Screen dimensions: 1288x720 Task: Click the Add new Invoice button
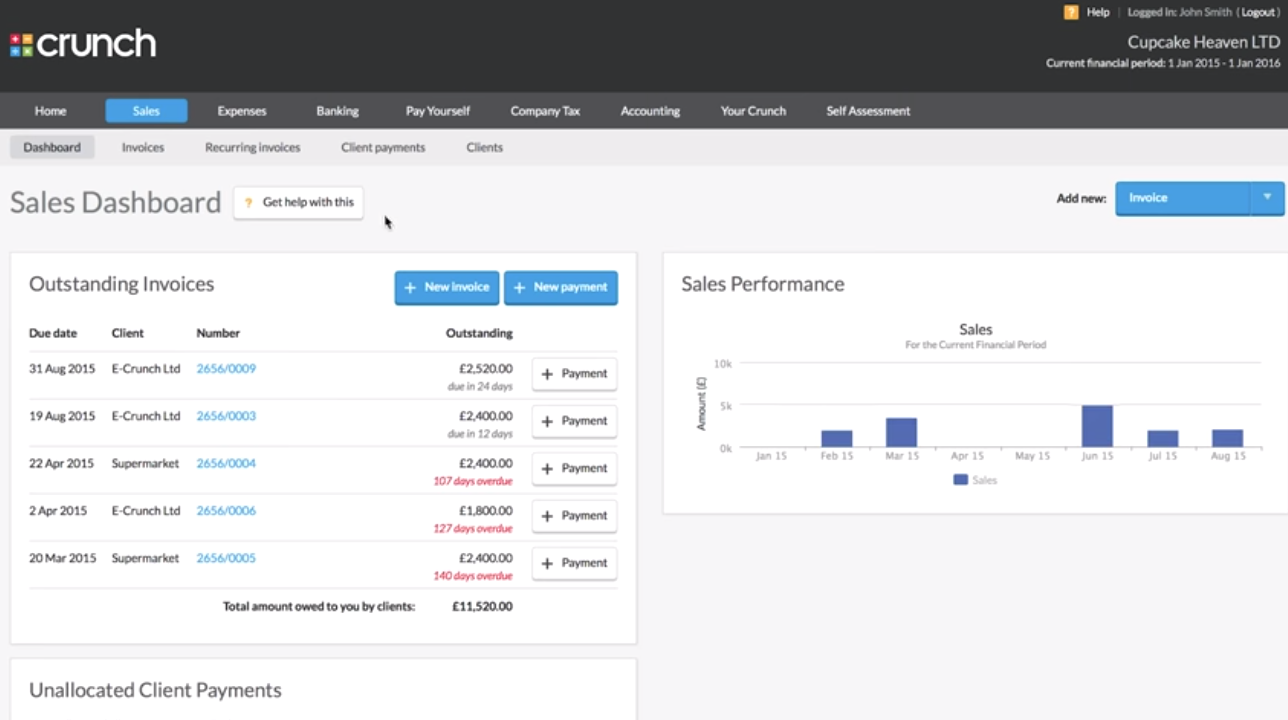click(1183, 198)
